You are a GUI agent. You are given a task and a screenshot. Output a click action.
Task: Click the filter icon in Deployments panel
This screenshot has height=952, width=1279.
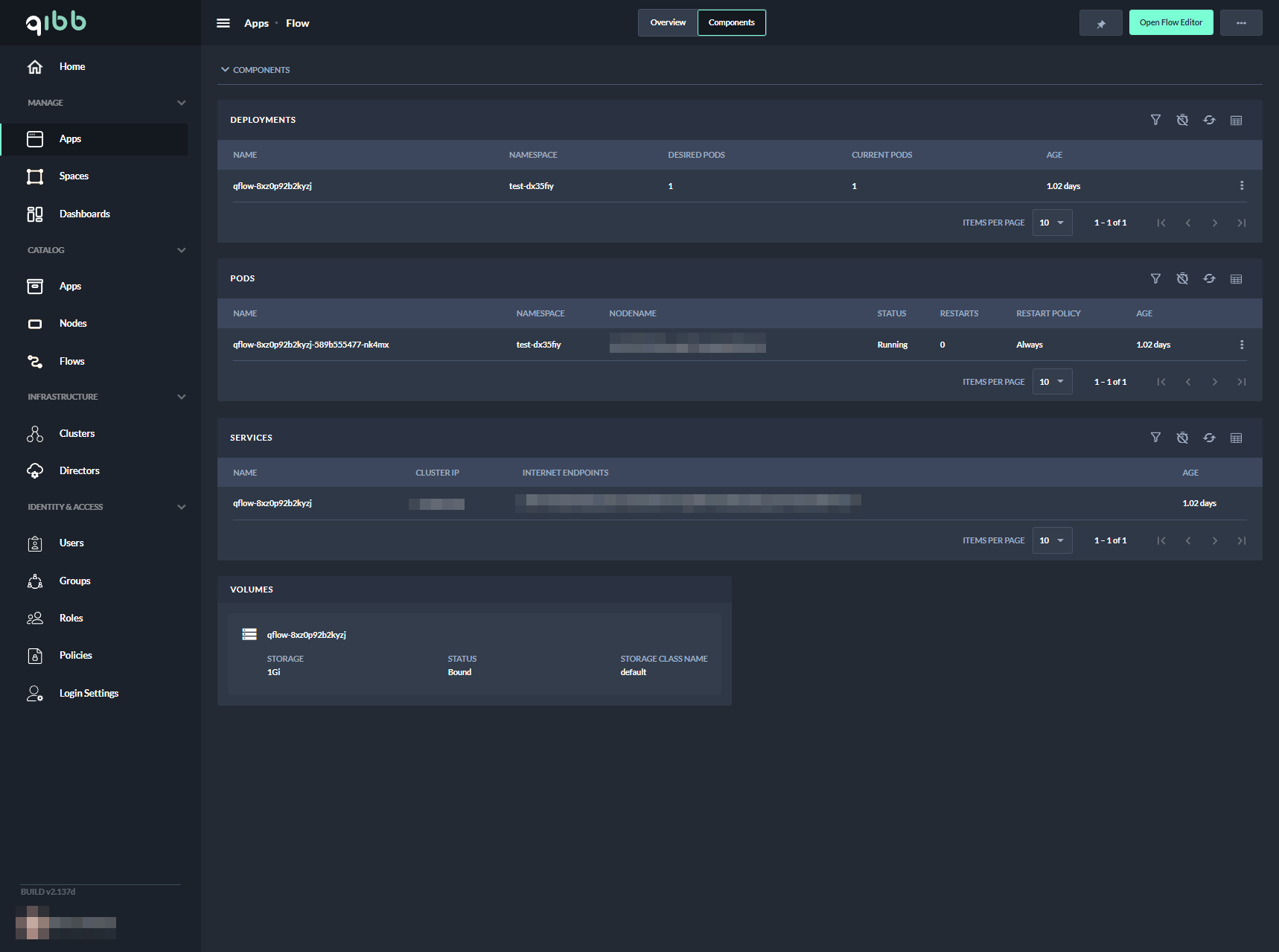click(1155, 120)
